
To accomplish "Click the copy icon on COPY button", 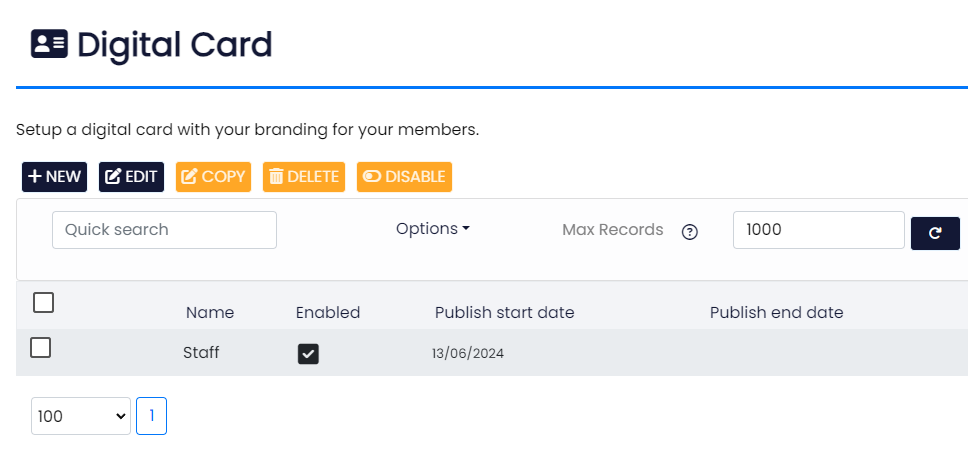I will coord(190,177).
